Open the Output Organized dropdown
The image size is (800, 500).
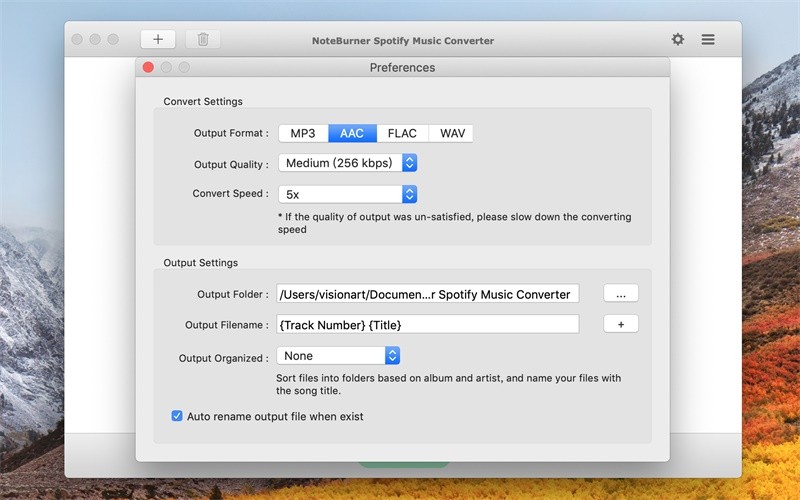point(338,356)
